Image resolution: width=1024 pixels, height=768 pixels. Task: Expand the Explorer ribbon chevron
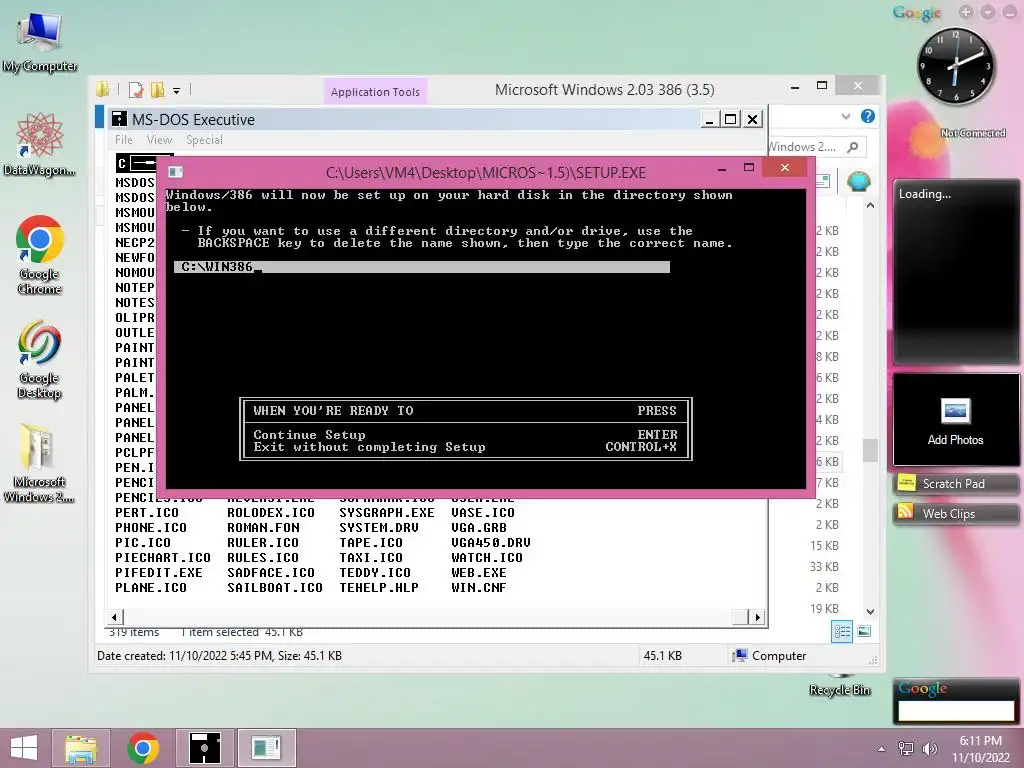846,116
